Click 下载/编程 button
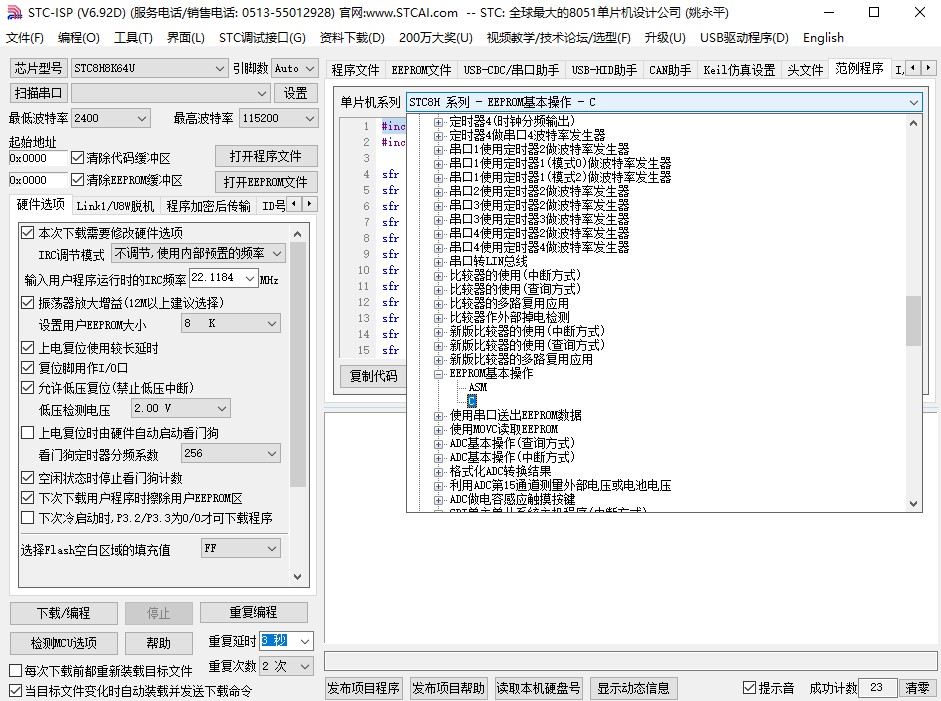Viewport: 941px width, 701px height. [64, 613]
